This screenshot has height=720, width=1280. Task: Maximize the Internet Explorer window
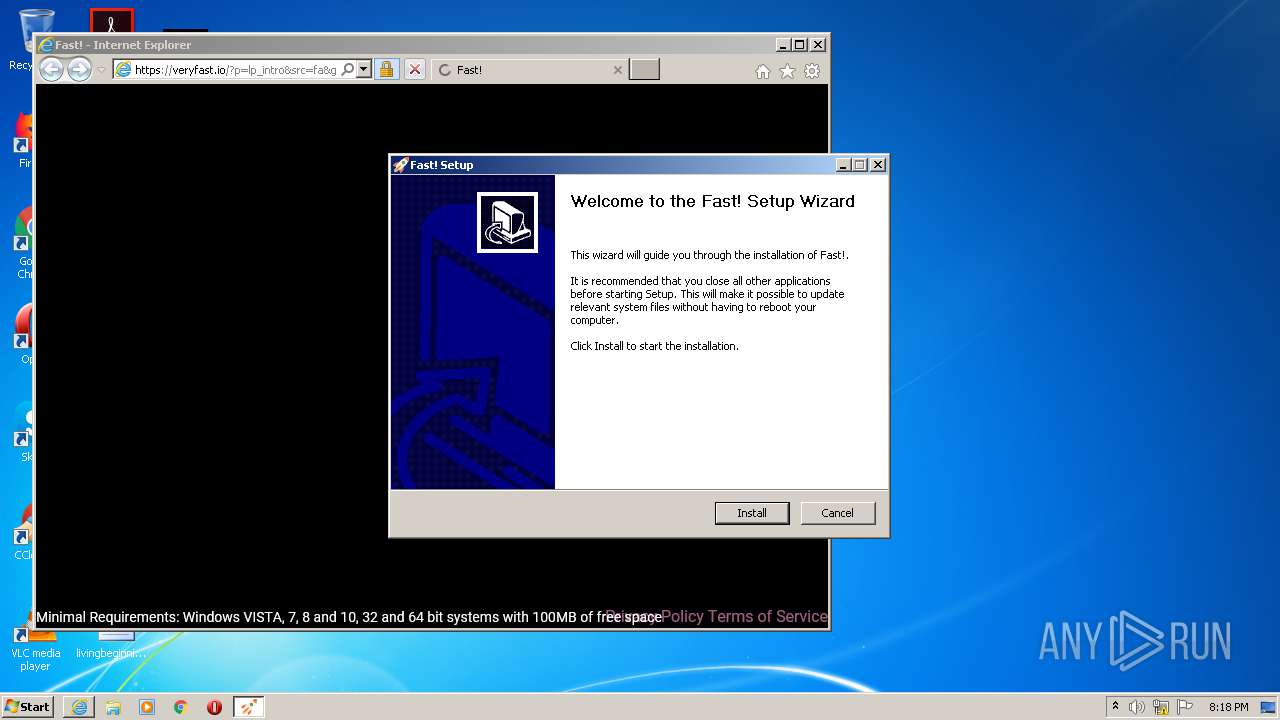coord(800,45)
